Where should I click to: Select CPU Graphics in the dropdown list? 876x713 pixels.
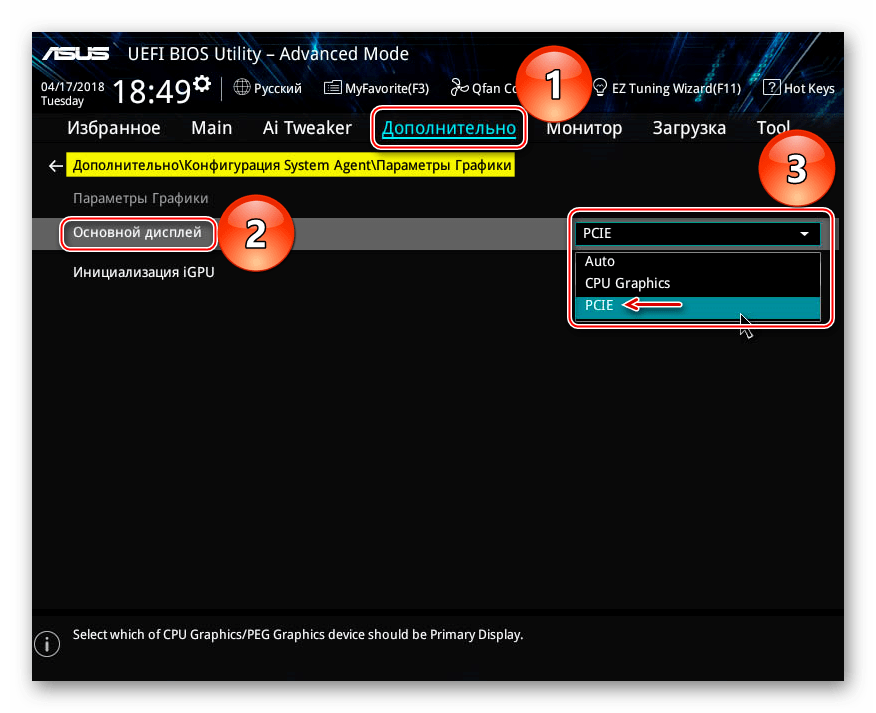(x=627, y=283)
